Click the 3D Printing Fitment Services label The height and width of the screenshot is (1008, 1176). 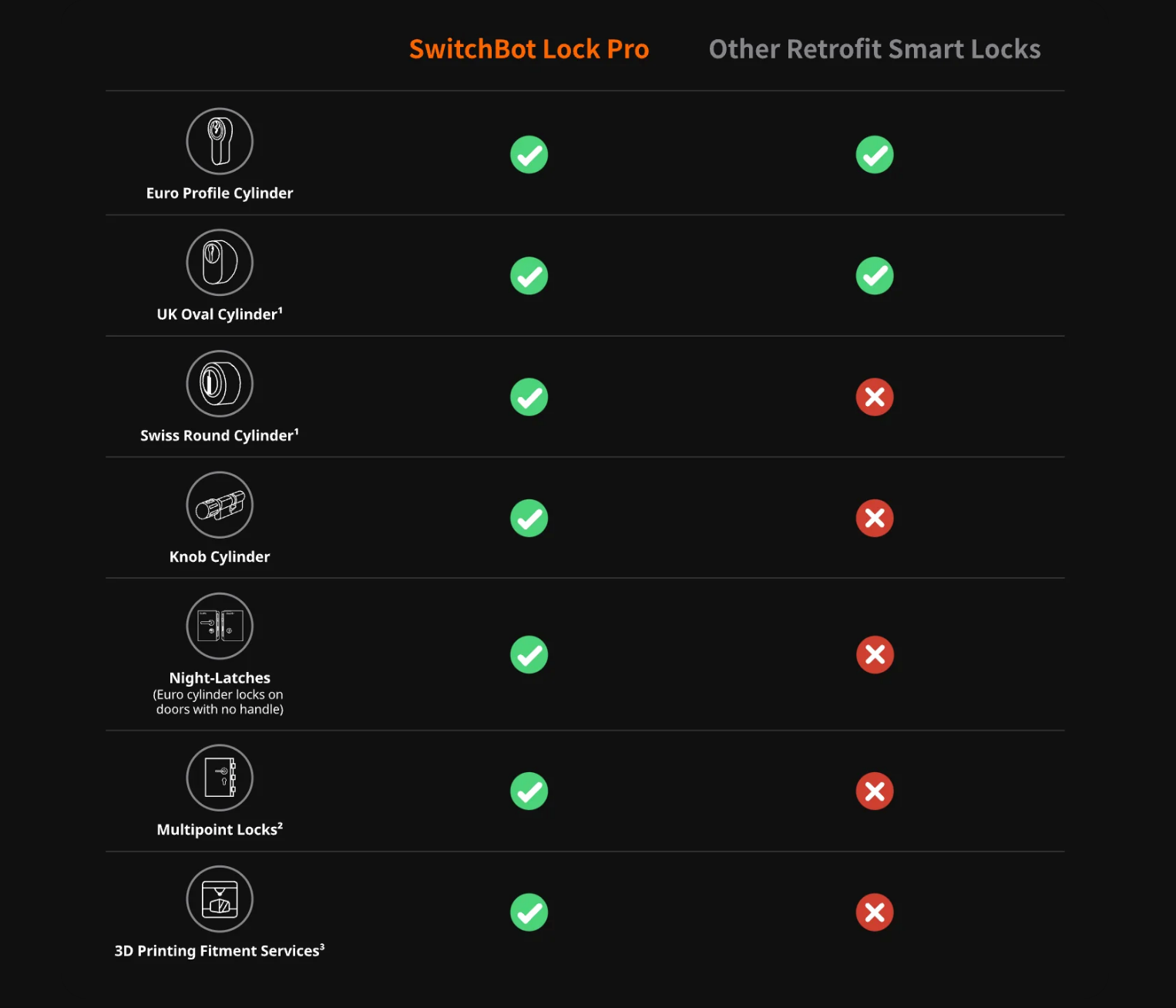pos(220,951)
